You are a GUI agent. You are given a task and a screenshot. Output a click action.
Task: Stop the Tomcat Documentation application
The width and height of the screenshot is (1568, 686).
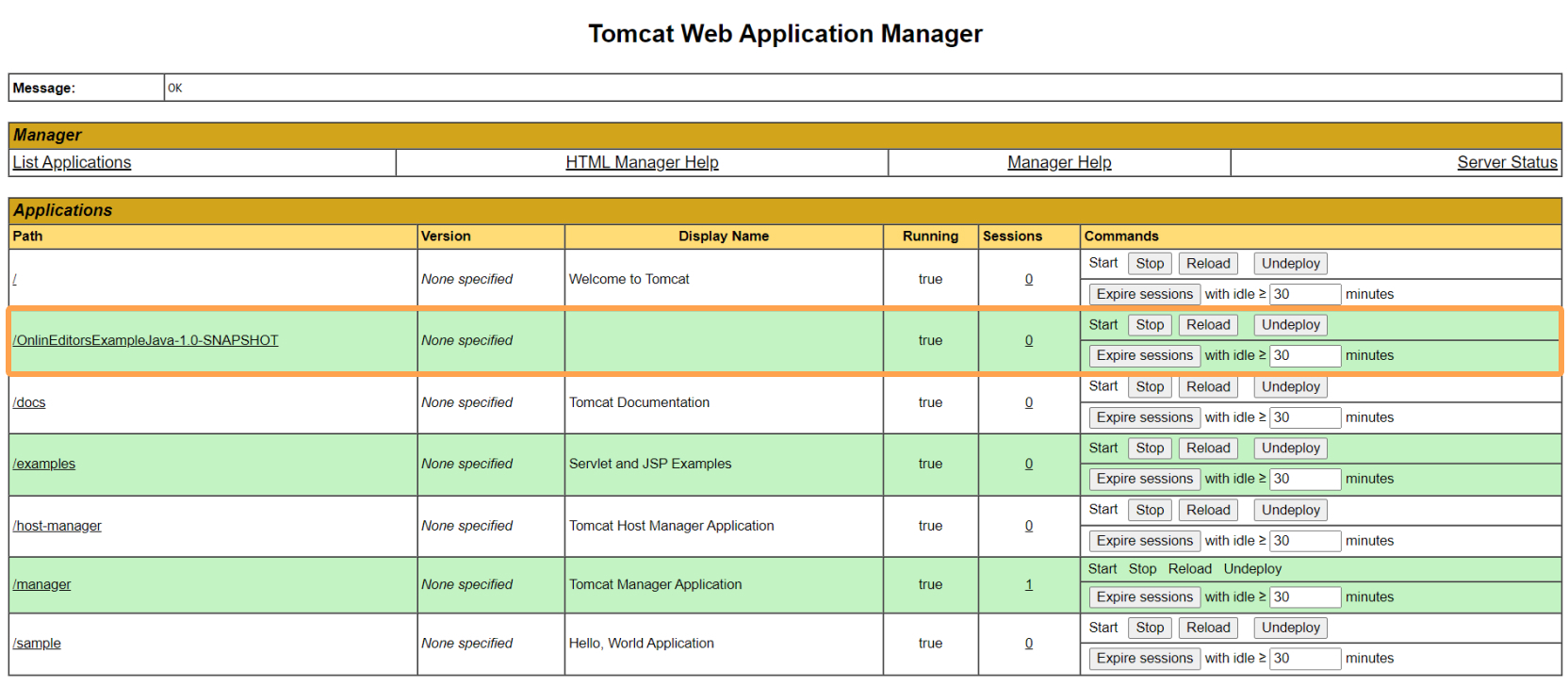(1150, 387)
